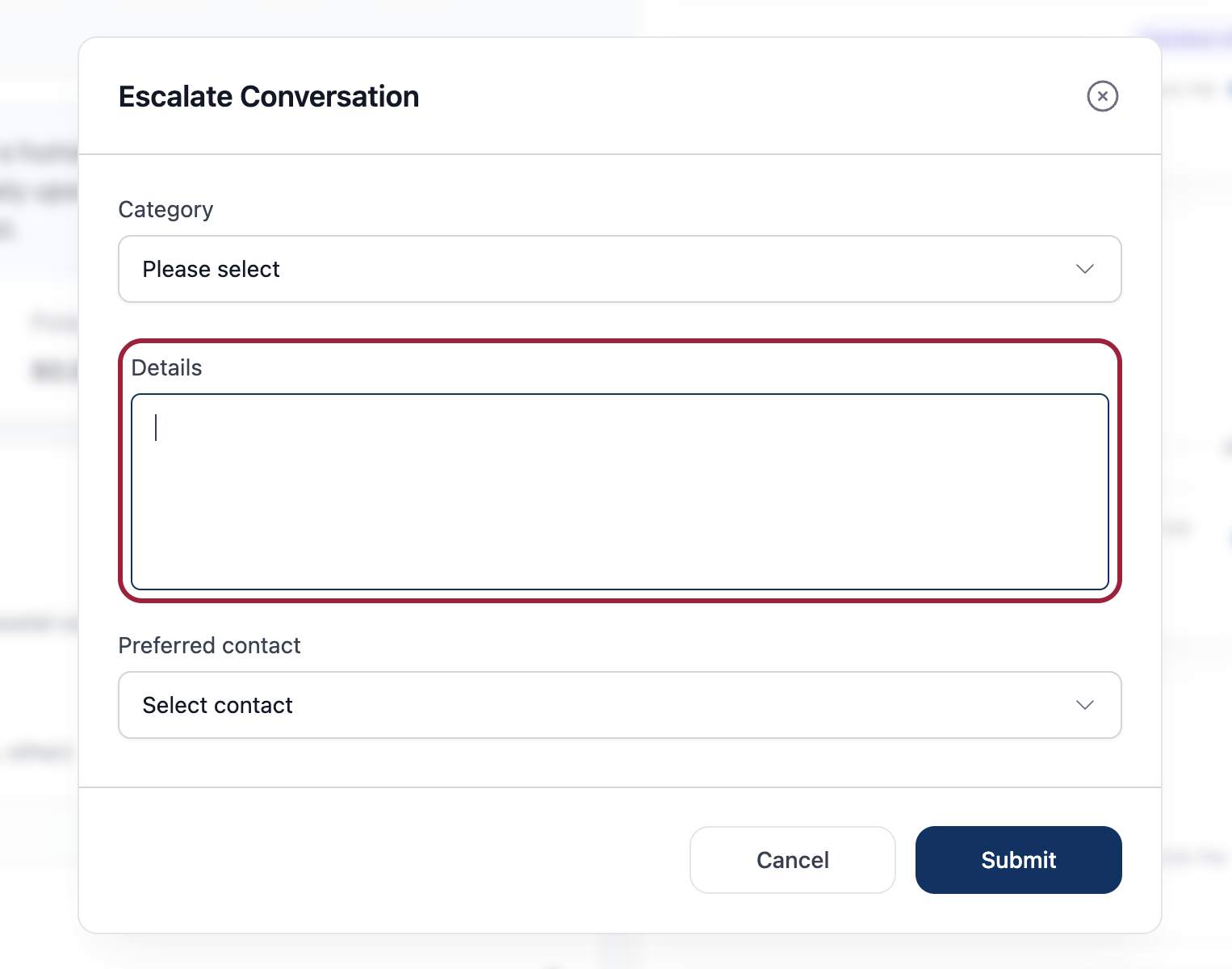Cancel the conversation escalation
The image size is (1232, 969).
[792, 860]
